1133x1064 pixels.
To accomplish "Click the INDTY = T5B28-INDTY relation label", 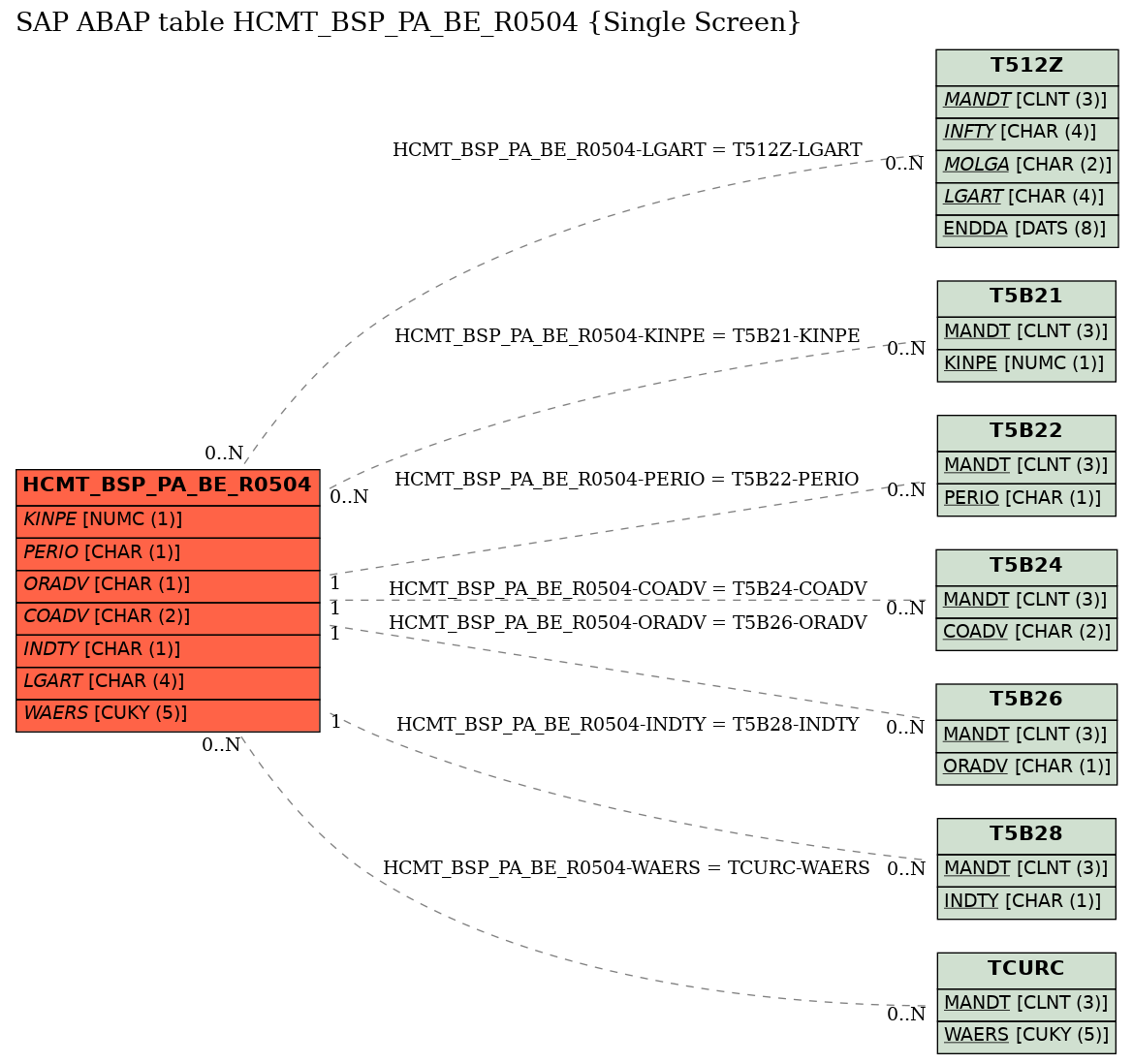I will [x=628, y=724].
